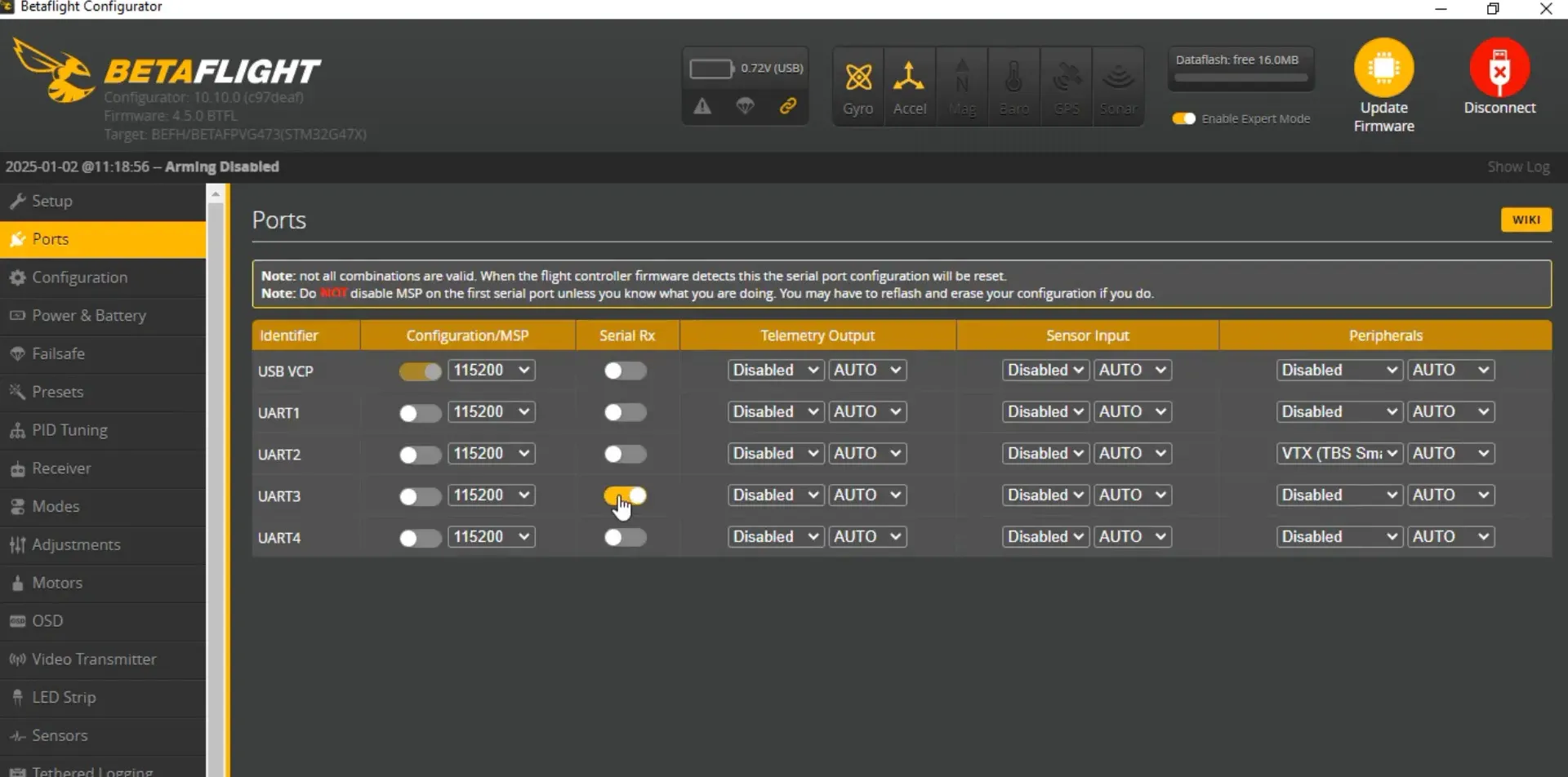
Task: Open the Presets tab
Action: click(x=103, y=393)
